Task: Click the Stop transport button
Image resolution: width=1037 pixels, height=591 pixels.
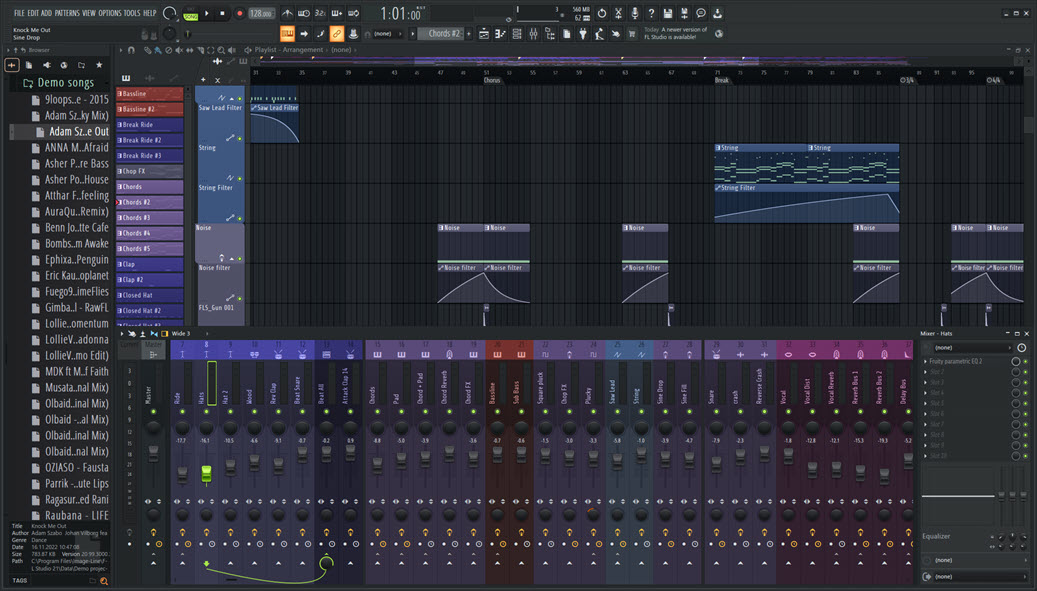Action: coord(222,13)
